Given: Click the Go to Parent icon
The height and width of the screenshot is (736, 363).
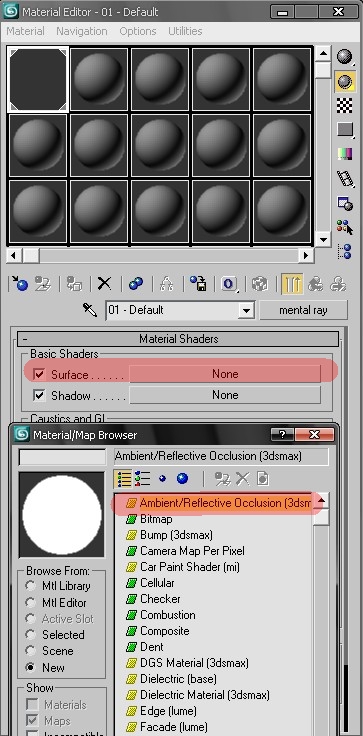Looking at the screenshot, I should coord(315,284).
